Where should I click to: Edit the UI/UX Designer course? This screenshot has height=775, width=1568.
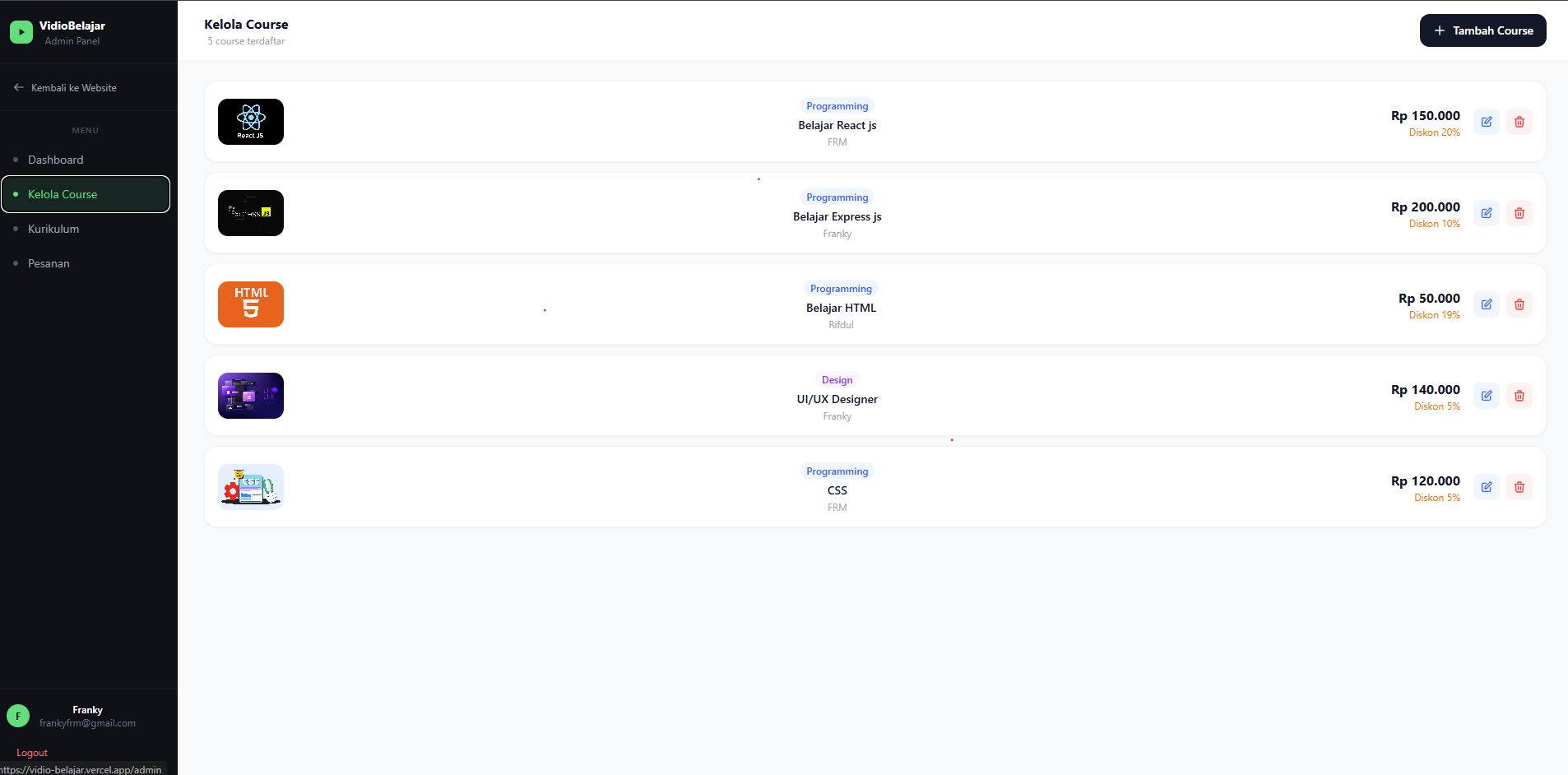[x=1487, y=396]
